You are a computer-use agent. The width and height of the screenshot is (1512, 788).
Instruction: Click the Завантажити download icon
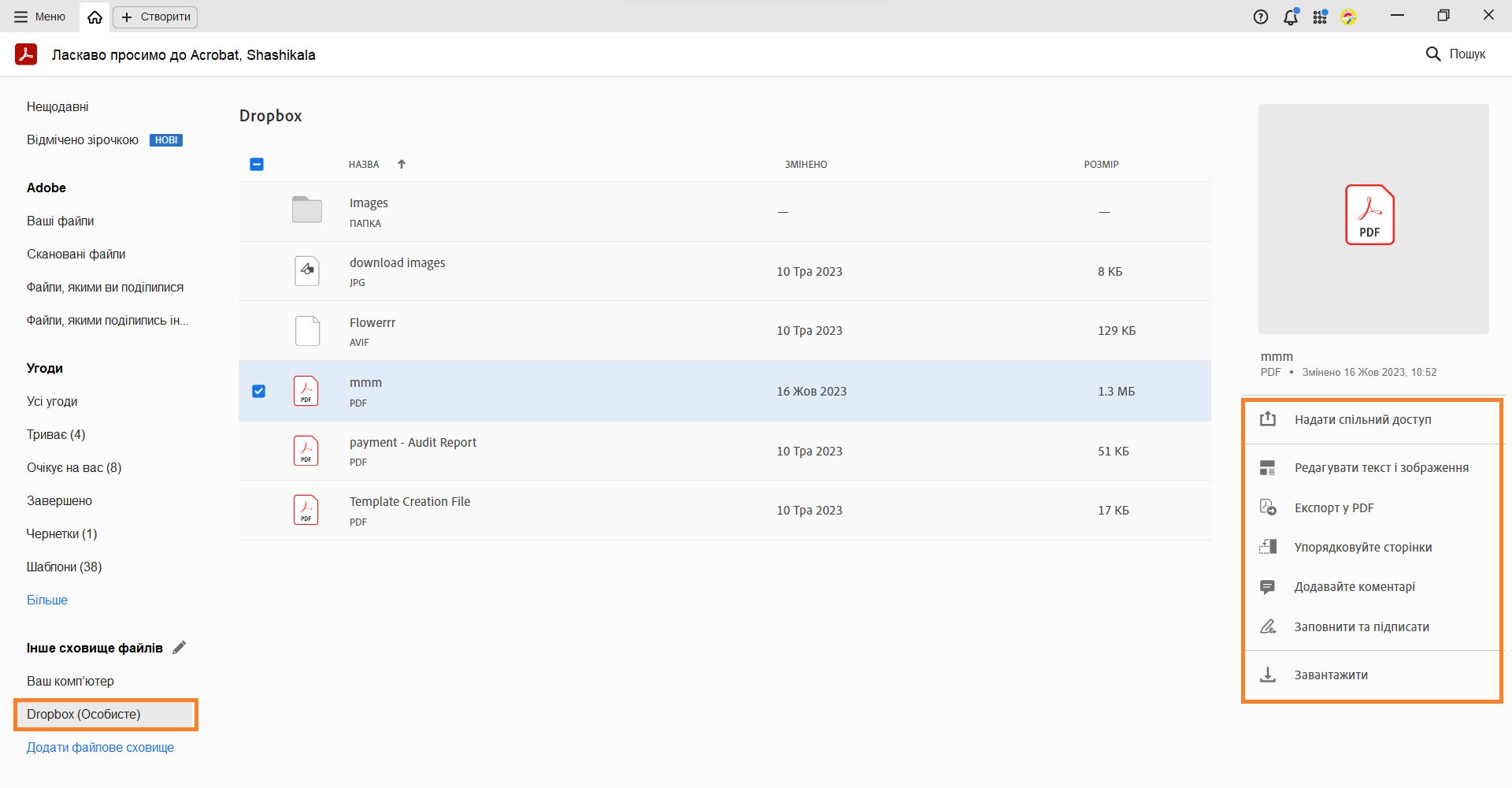point(1268,675)
